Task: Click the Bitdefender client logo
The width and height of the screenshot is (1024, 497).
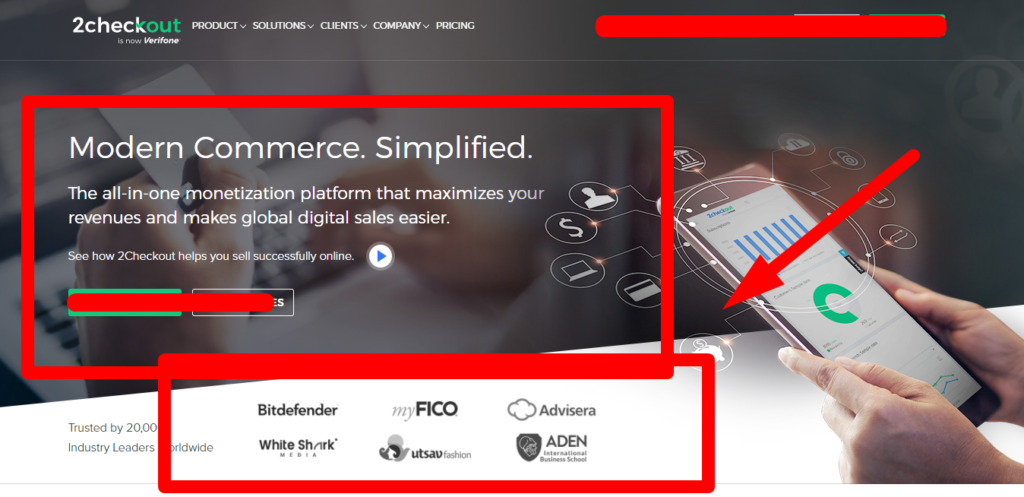Action: coord(298,410)
